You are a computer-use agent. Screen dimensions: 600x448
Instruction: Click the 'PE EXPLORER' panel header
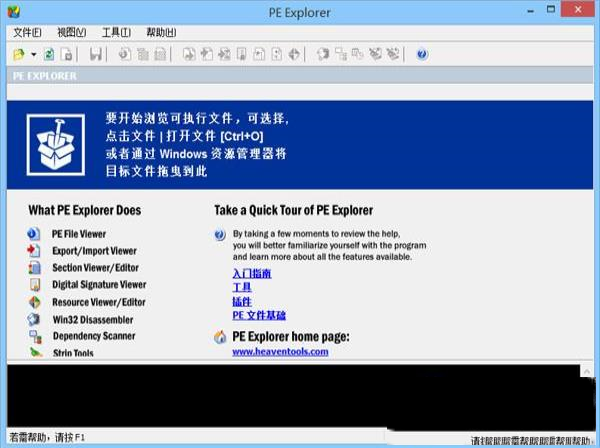pyautogui.click(x=45, y=76)
